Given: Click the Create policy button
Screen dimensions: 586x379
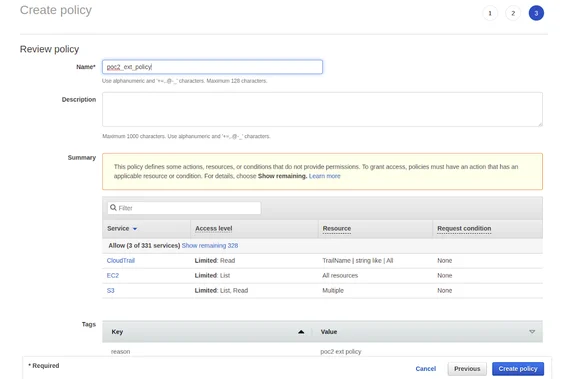Looking at the screenshot, I should pos(518,369).
